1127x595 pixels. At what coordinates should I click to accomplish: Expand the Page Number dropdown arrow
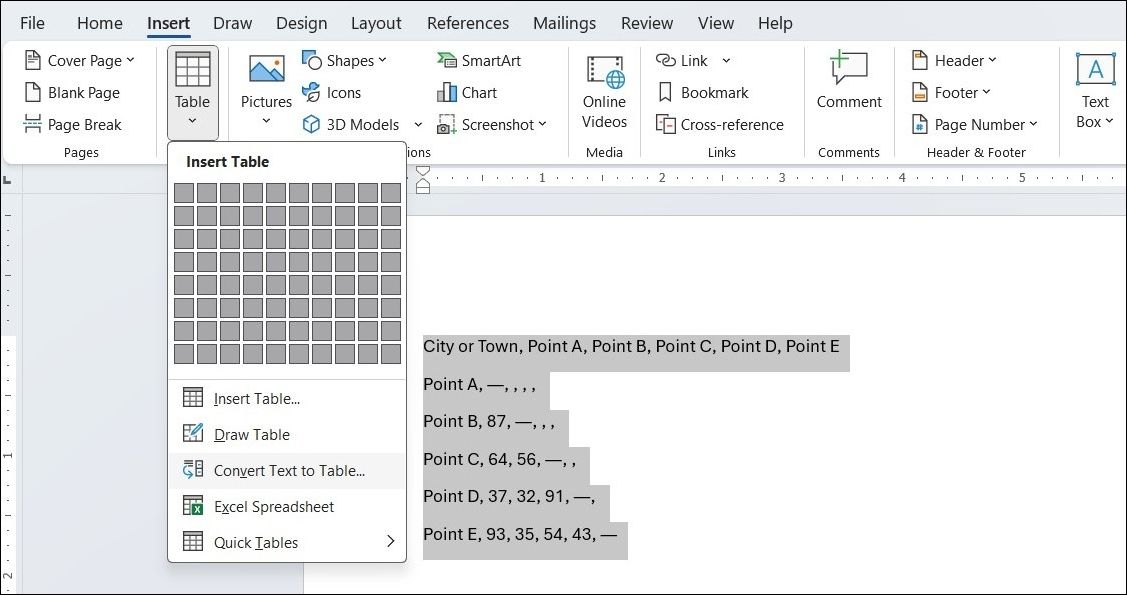(x=1034, y=124)
